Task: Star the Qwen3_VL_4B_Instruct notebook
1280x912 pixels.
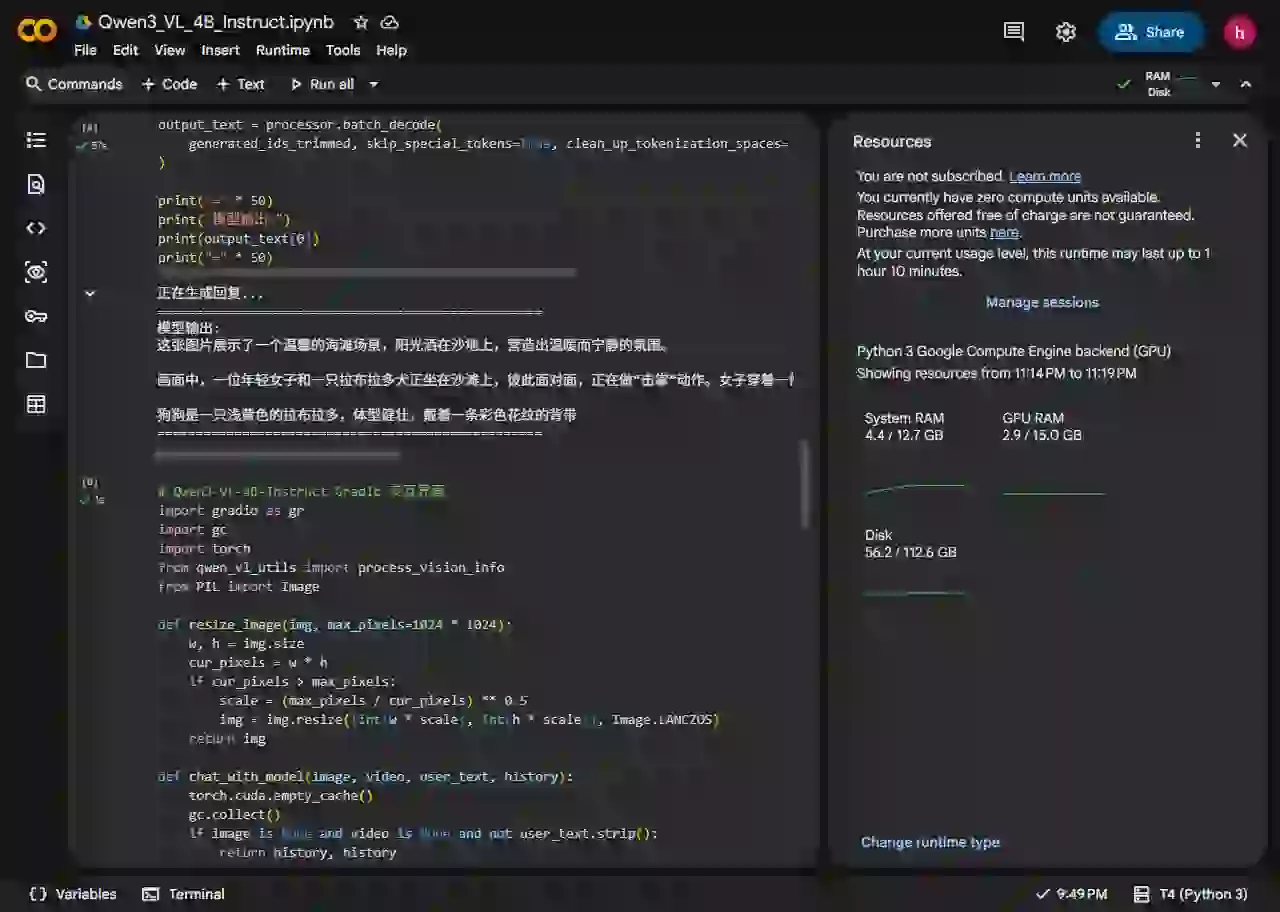Action: pyautogui.click(x=361, y=22)
